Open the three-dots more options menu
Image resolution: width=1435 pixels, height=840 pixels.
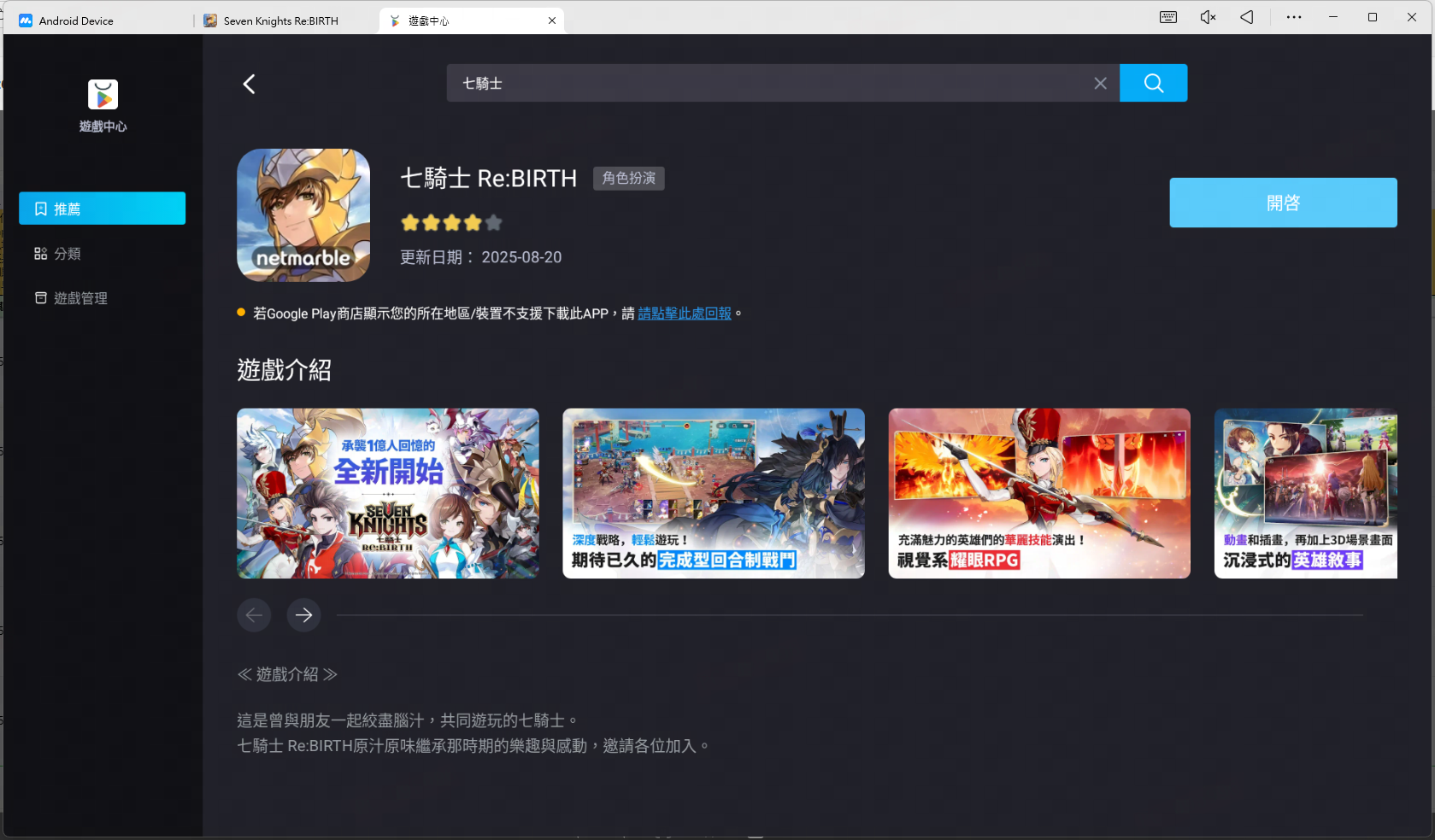click(x=1293, y=18)
